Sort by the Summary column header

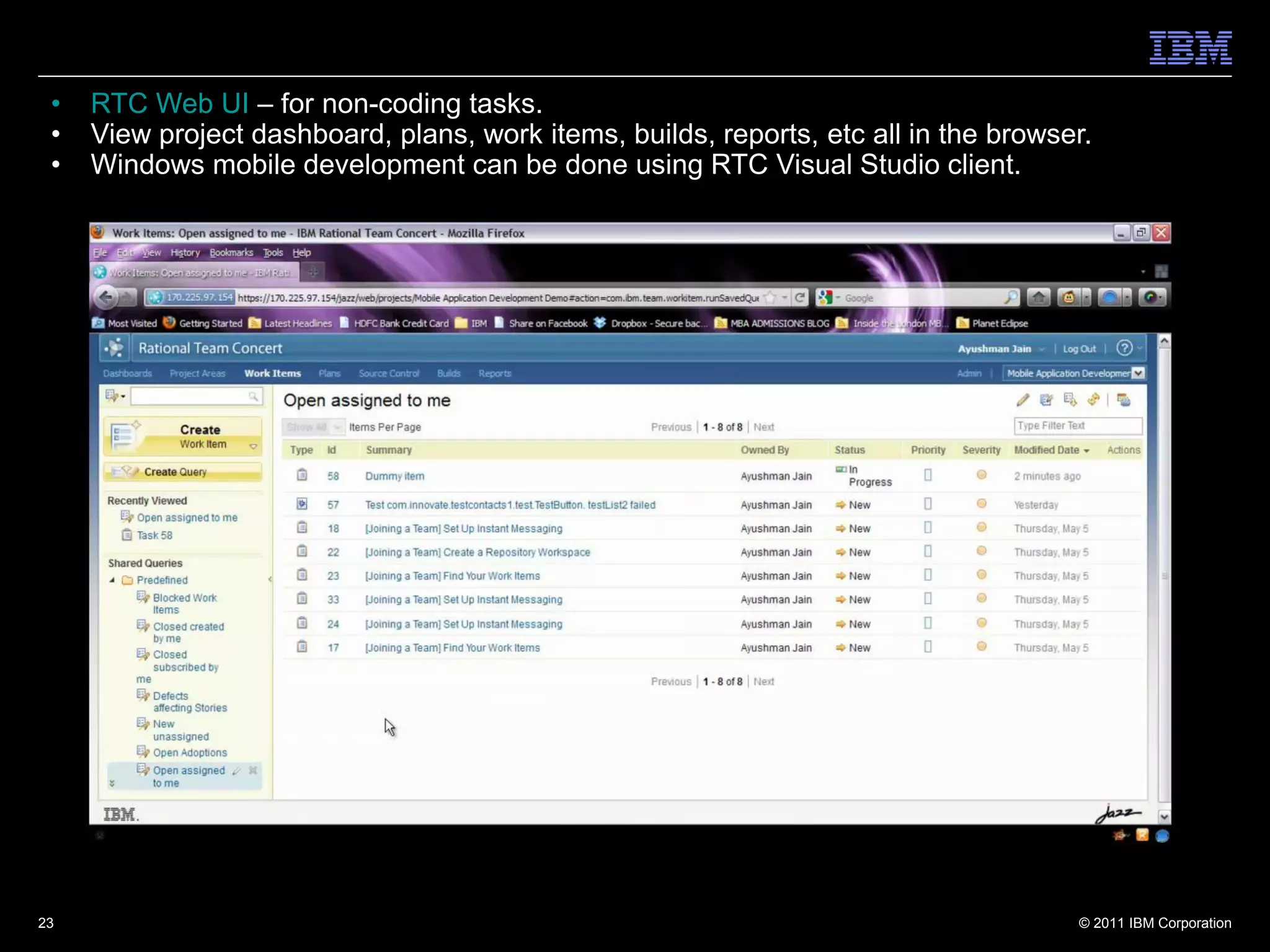pos(389,450)
